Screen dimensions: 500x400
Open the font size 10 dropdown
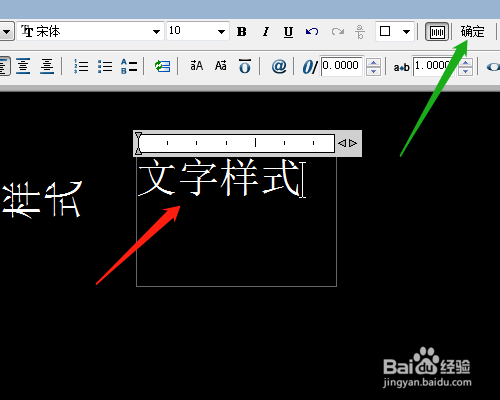pos(221,32)
